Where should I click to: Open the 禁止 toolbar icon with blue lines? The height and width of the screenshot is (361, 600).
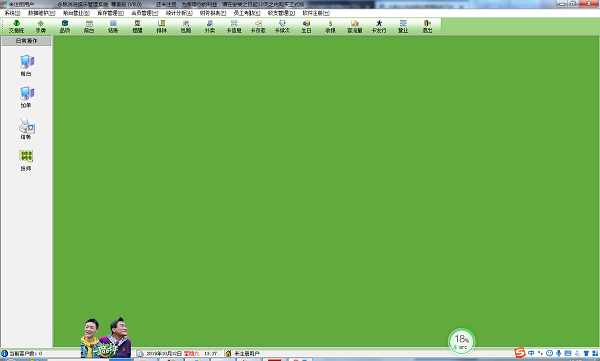(x=403, y=26)
